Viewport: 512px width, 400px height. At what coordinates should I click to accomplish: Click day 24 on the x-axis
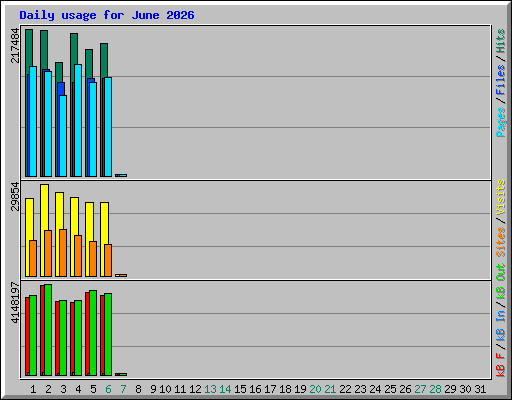375,389
